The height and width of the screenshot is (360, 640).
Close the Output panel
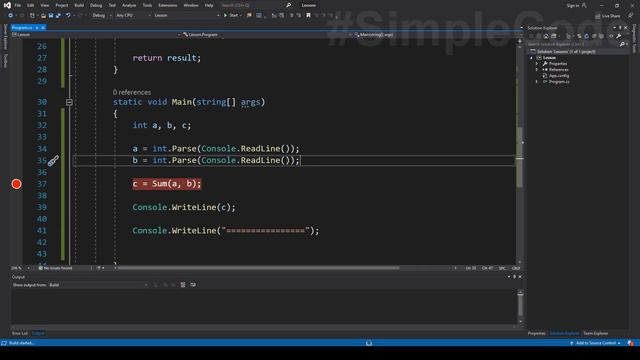520,277
